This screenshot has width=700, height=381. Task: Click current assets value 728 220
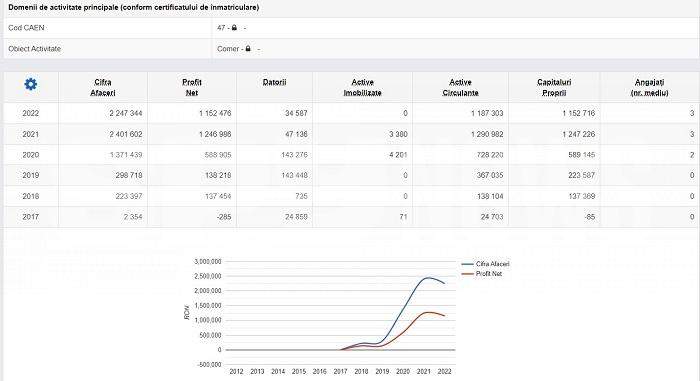490,155
